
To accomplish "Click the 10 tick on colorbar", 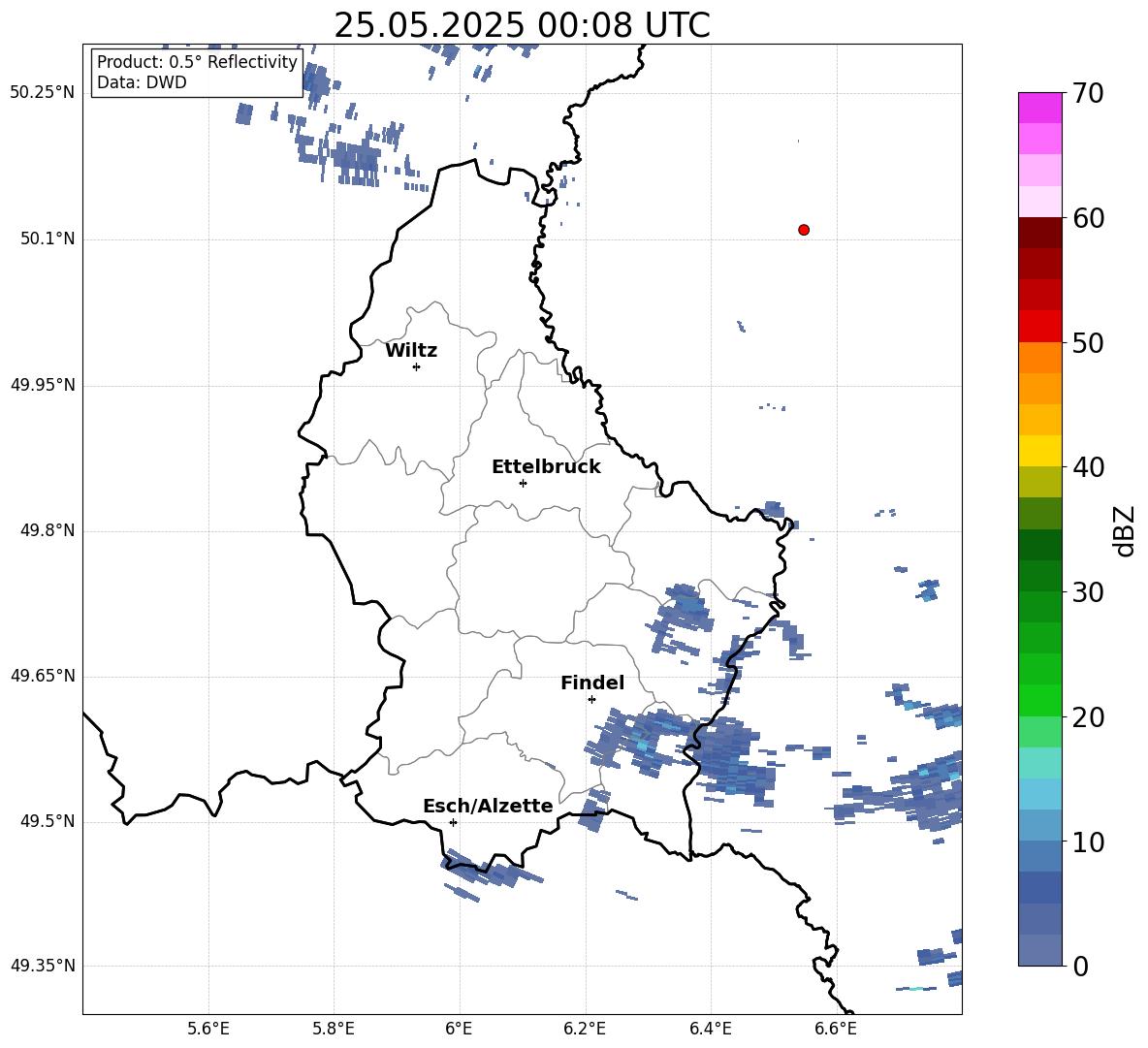I will tap(1088, 842).
